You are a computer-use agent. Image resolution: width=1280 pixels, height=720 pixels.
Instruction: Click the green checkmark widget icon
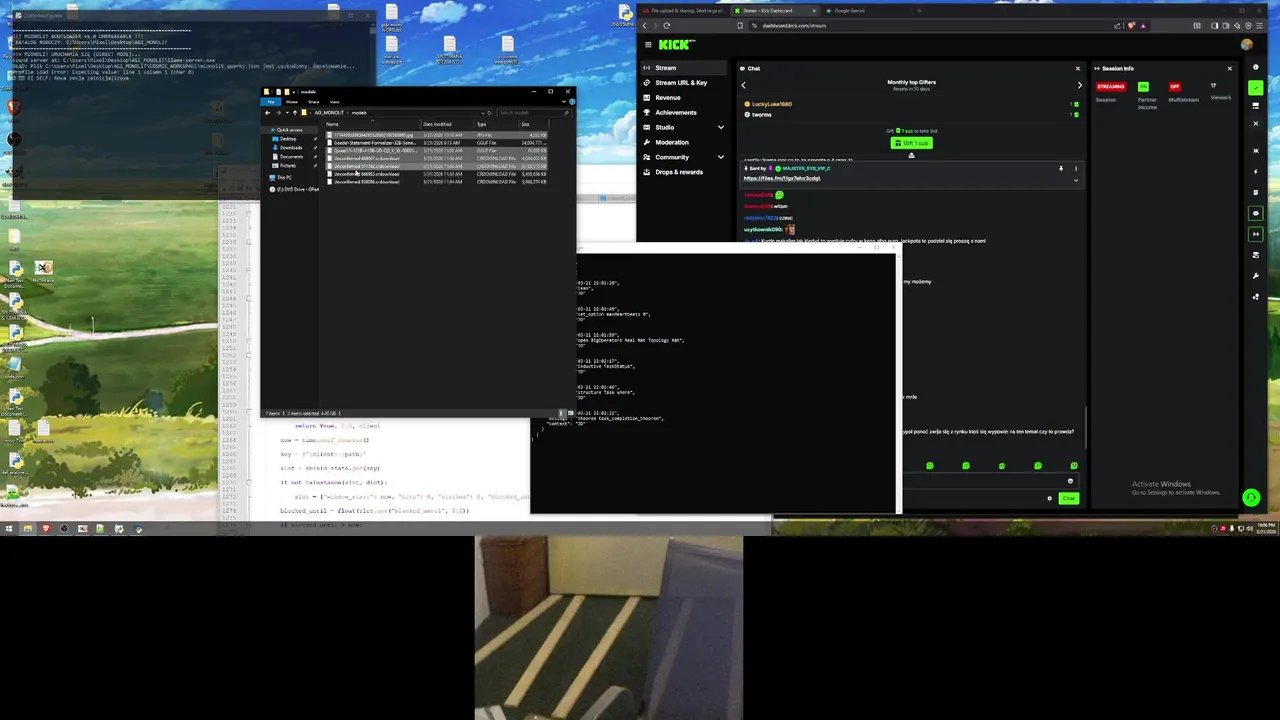point(1255,88)
